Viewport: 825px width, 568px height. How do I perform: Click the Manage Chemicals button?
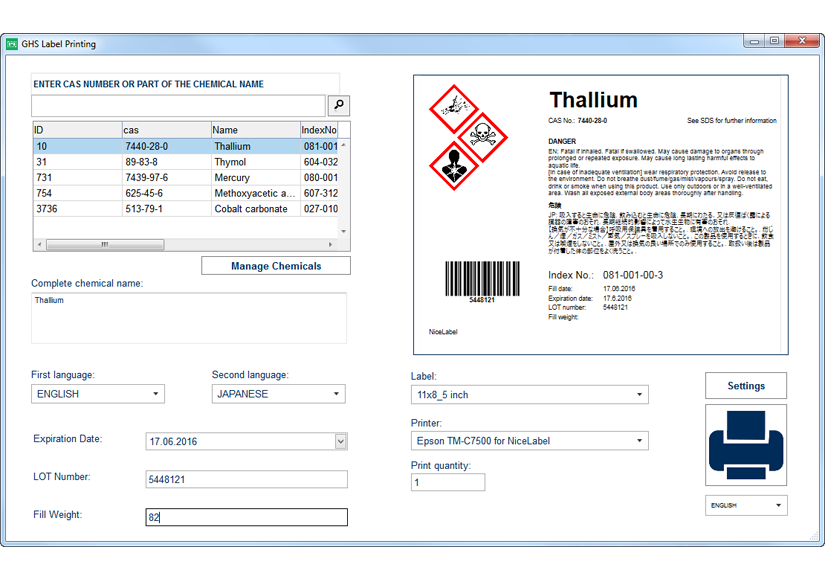[x=276, y=266]
